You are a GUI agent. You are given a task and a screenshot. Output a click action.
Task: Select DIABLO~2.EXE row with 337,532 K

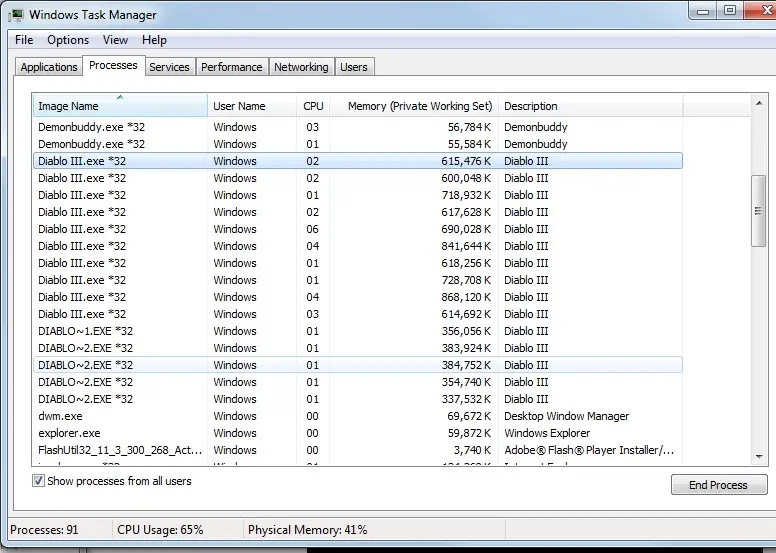[x=357, y=399]
